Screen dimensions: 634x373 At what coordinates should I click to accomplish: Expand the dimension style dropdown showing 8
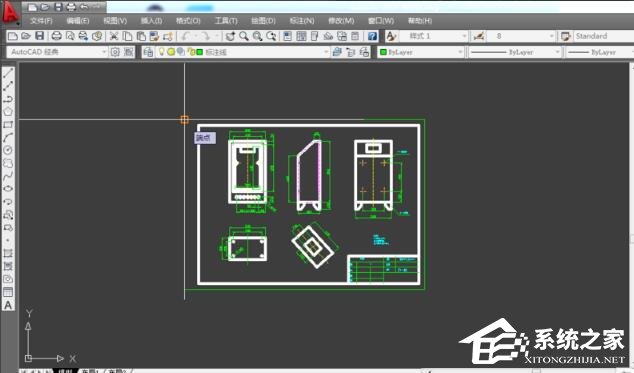(552, 36)
